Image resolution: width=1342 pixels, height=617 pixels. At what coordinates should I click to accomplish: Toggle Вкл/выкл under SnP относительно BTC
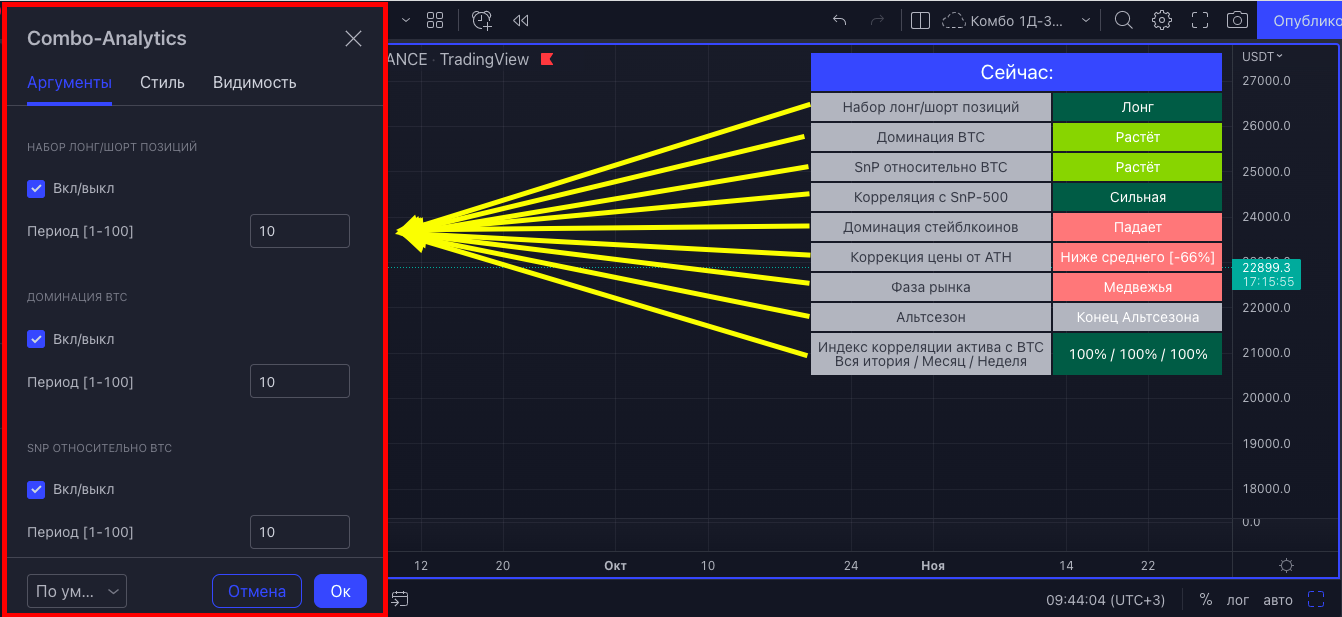(x=36, y=489)
